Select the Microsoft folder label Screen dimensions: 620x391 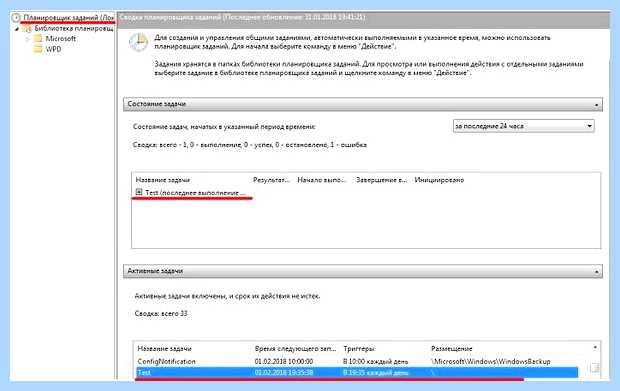[60, 39]
